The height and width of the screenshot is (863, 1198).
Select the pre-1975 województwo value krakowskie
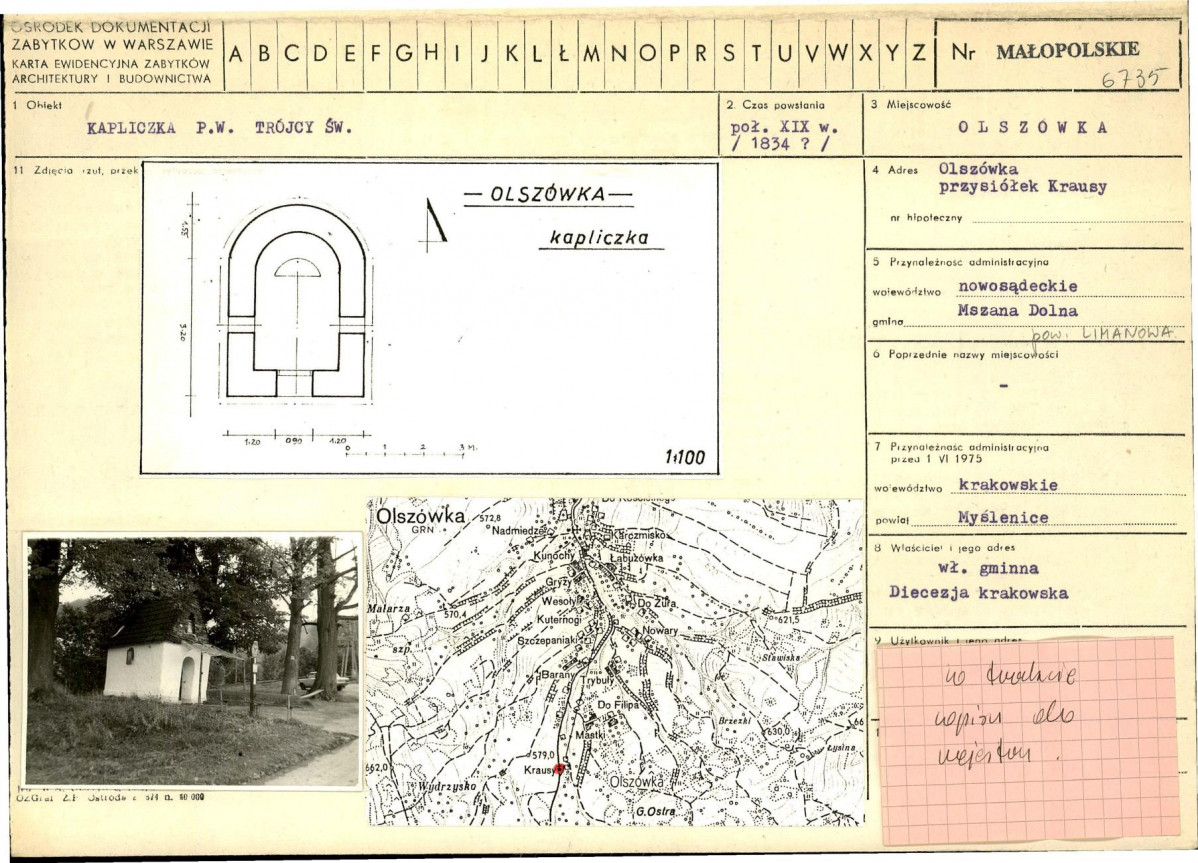tap(1009, 485)
